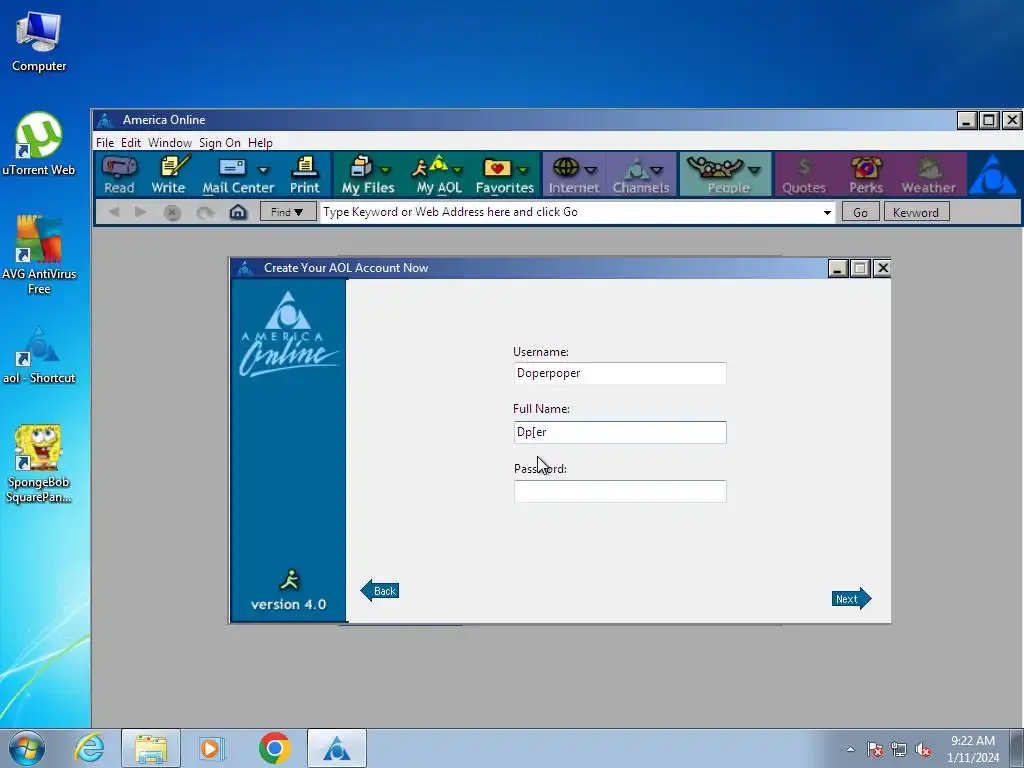Screen dimensions: 1024x768
Task: Click the muted volume tray icon
Action: (x=923, y=750)
